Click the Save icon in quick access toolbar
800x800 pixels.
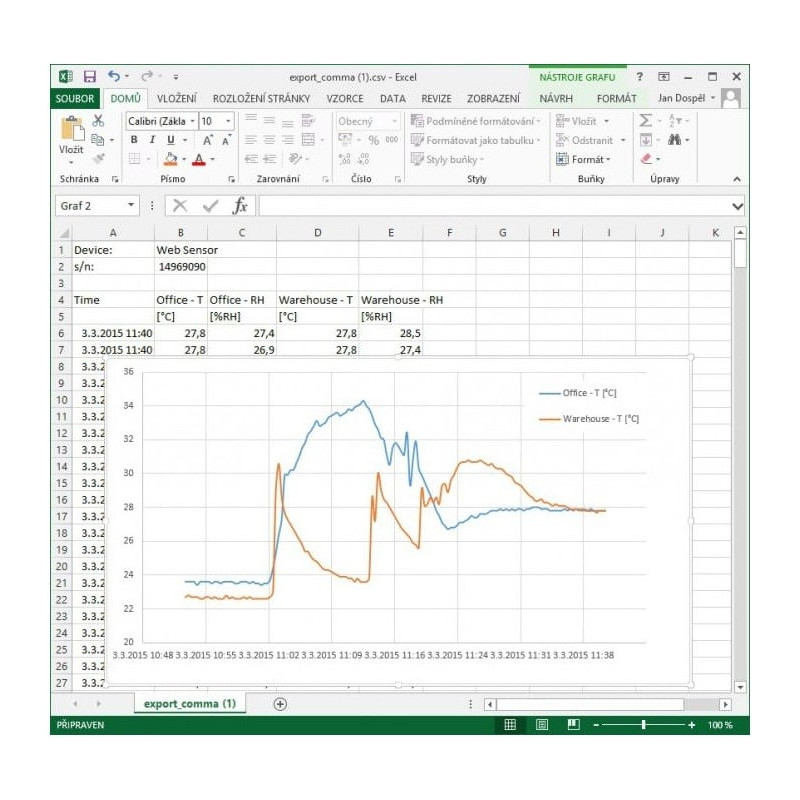coord(91,74)
